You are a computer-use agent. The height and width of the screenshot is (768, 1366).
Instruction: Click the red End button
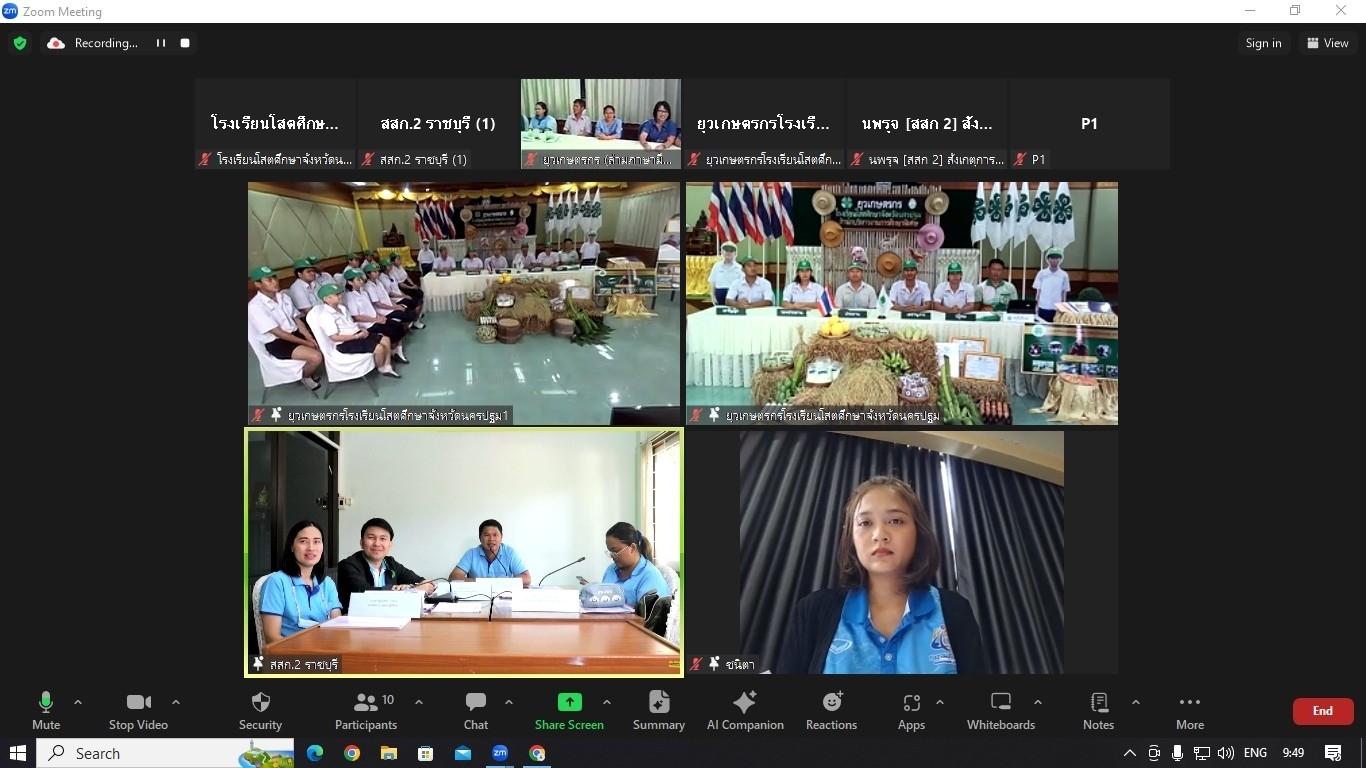coord(1322,711)
